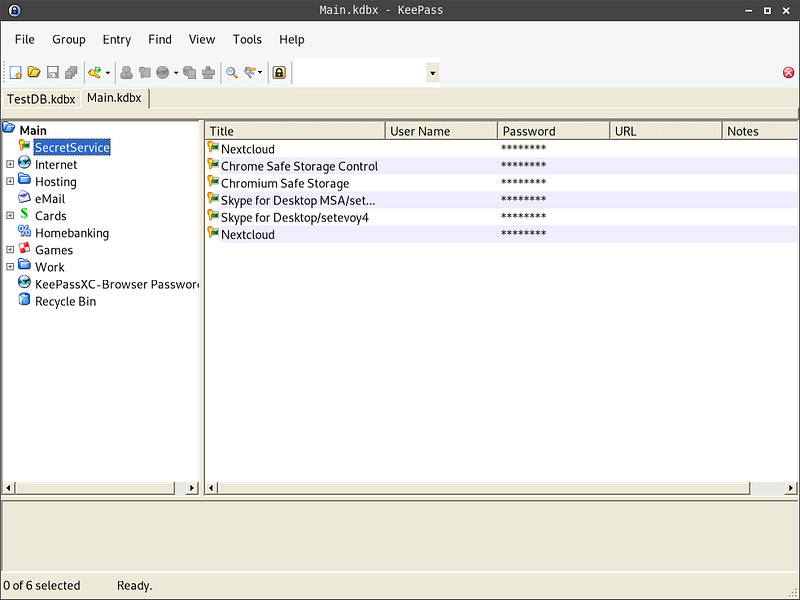Click the right arrow of group tree scrollbar
Image resolution: width=800 pixels, height=600 pixels.
[191, 488]
